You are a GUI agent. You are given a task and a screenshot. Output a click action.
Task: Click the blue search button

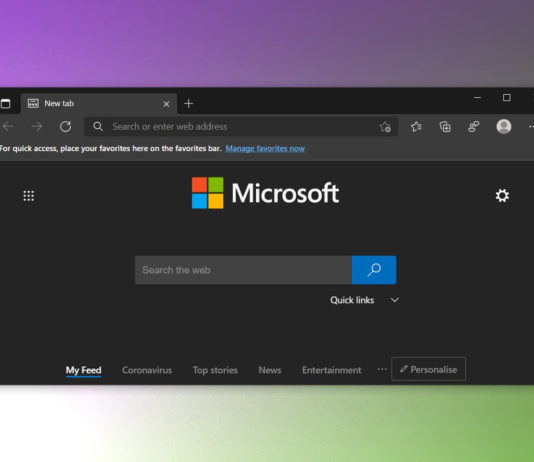click(374, 270)
